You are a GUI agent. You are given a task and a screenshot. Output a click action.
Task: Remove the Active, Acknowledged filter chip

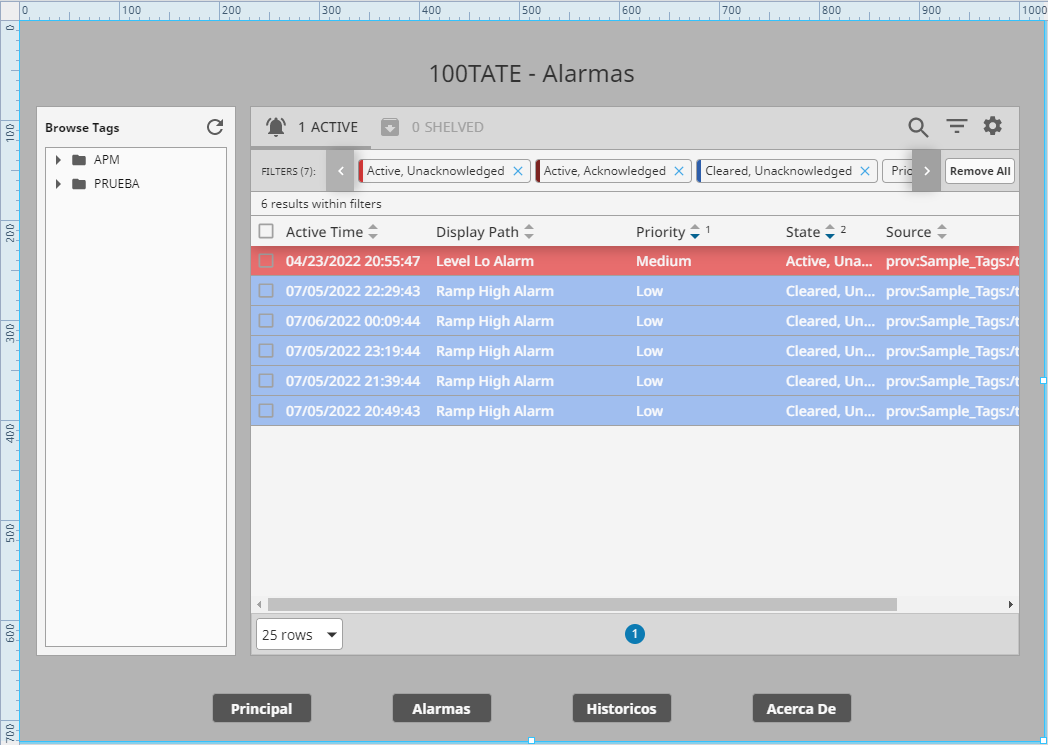(x=679, y=171)
